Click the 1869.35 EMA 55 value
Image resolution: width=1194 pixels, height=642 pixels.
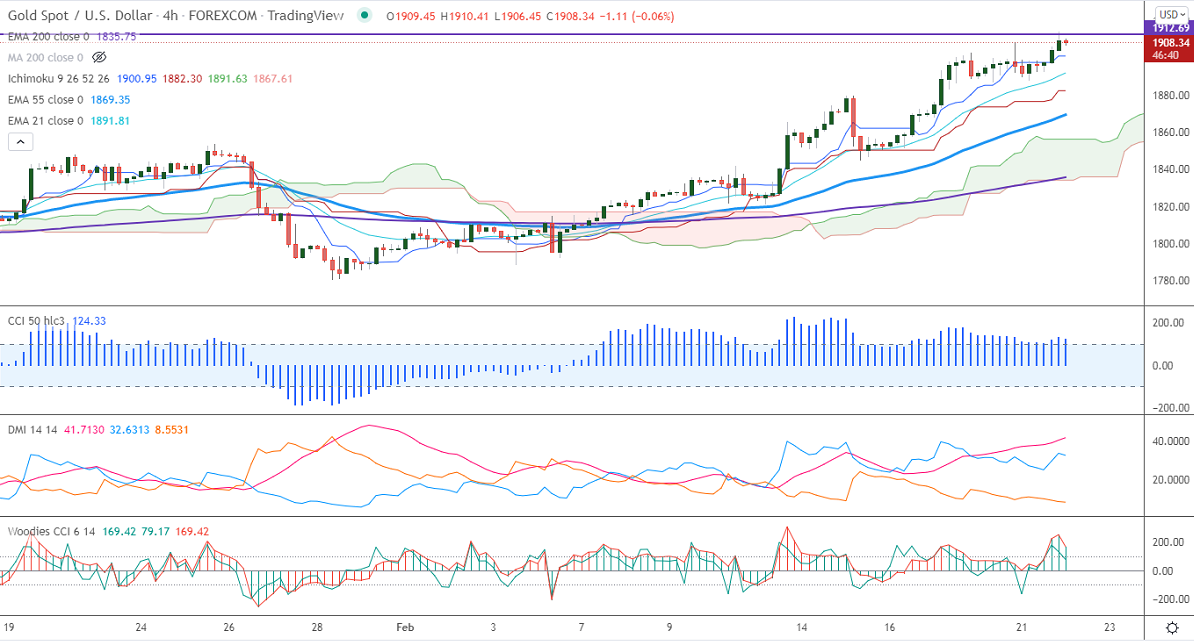pyautogui.click(x=110, y=100)
